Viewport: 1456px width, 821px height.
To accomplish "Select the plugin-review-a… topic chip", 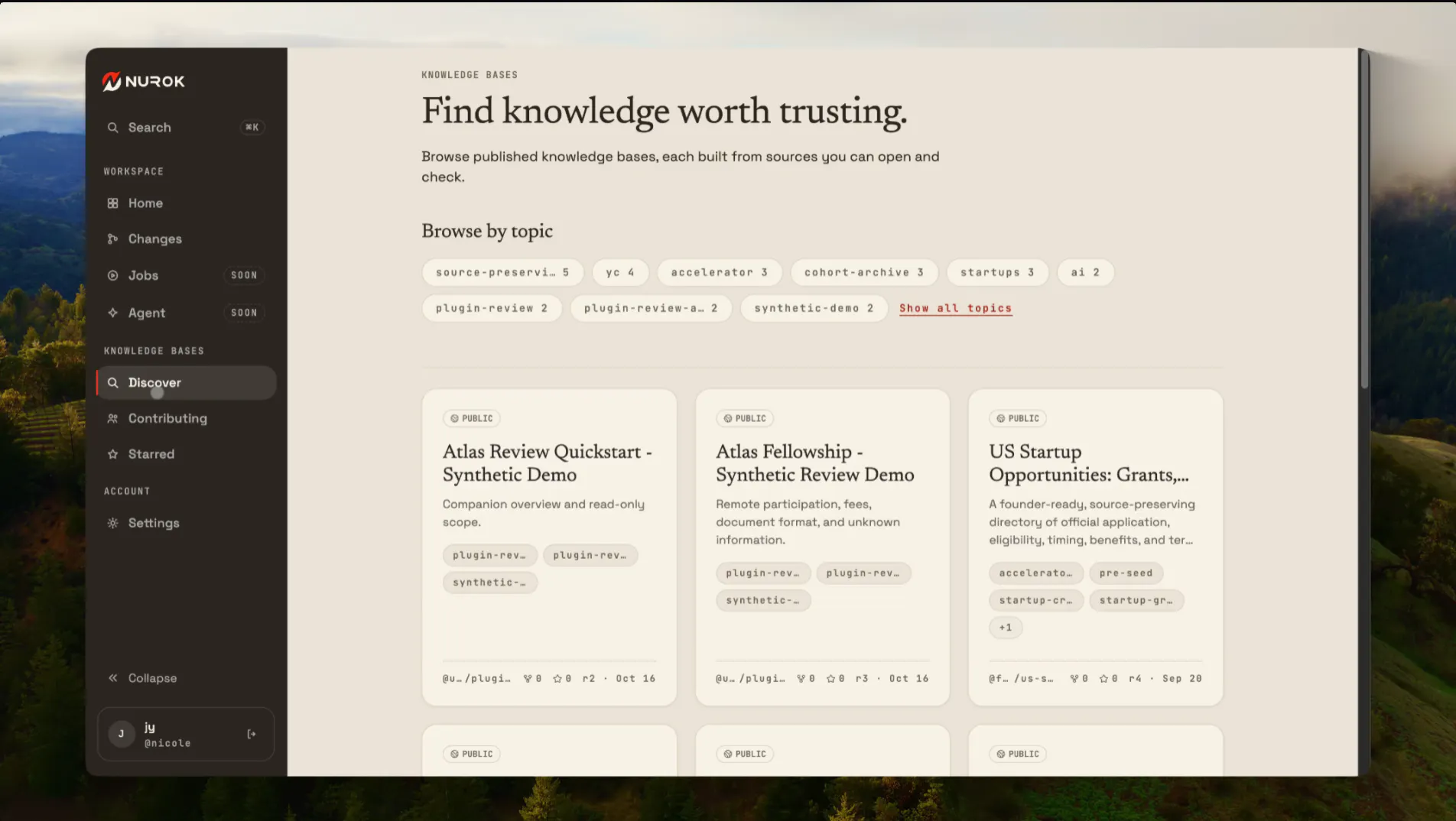I will pyautogui.click(x=651, y=309).
